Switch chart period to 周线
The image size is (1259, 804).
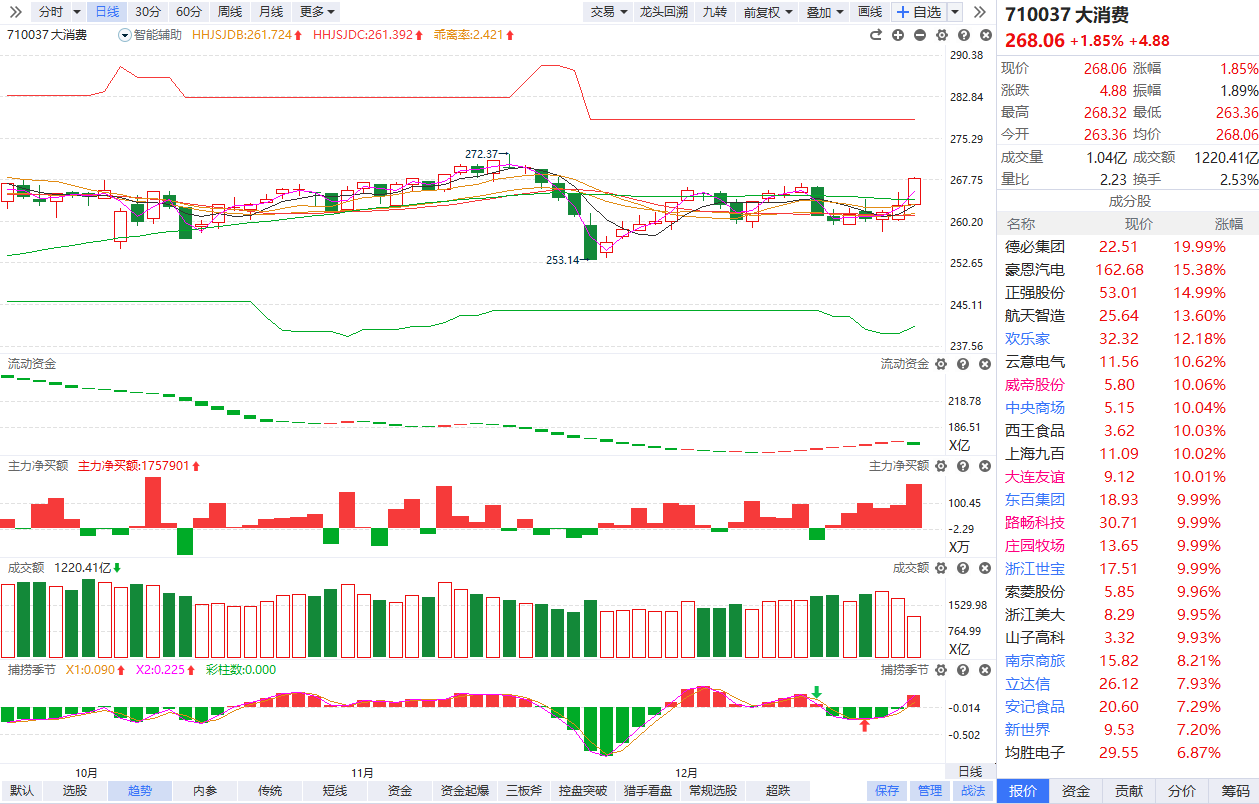(x=230, y=12)
